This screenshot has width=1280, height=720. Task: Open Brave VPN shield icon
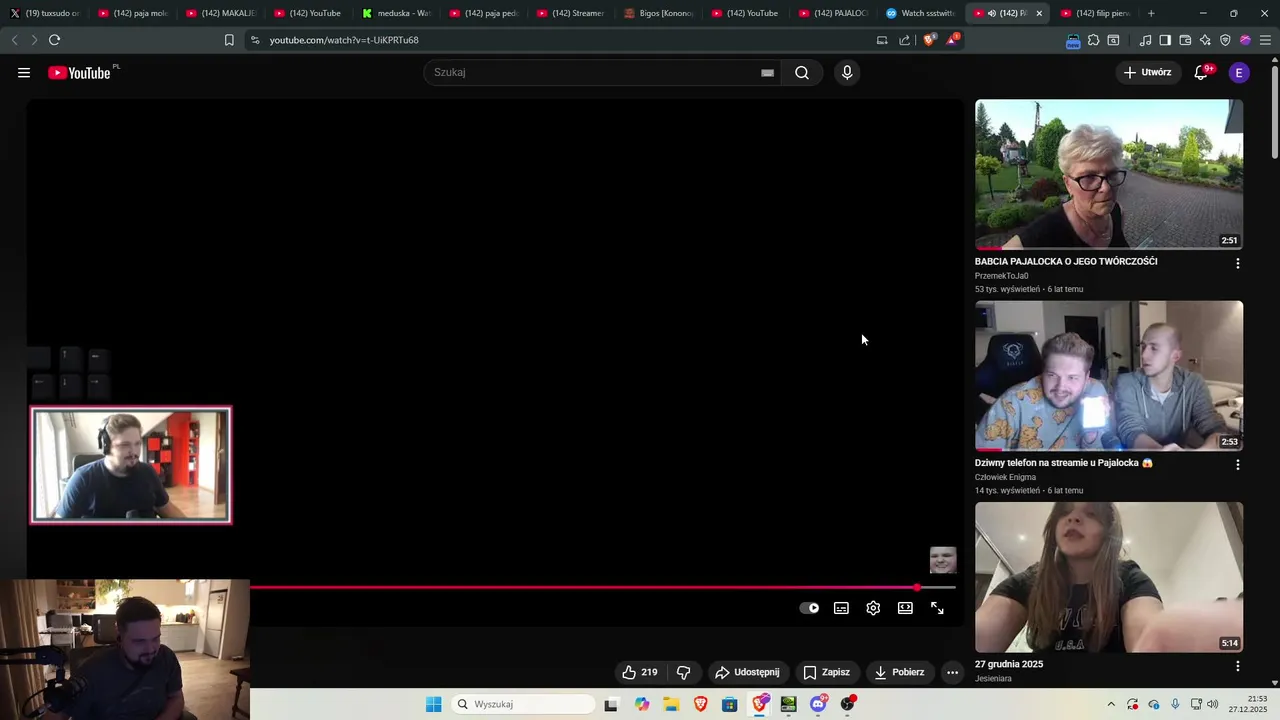(x=1225, y=40)
